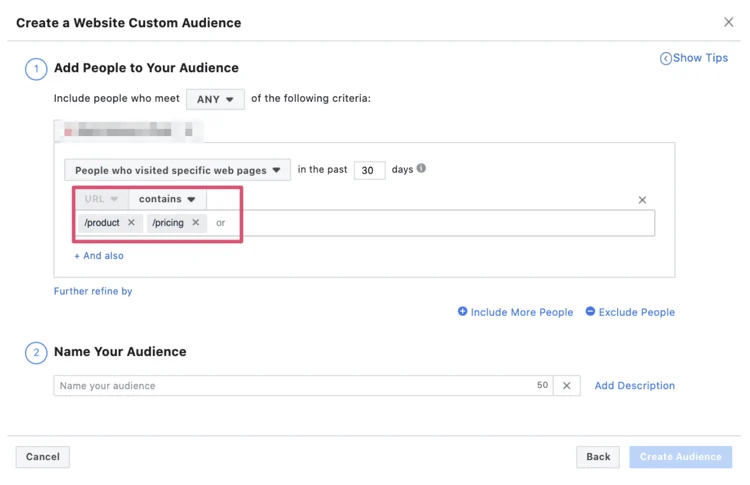Expand 'People who visited specific web pages' dropdown
750x485 pixels.
click(x=177, y=171)
